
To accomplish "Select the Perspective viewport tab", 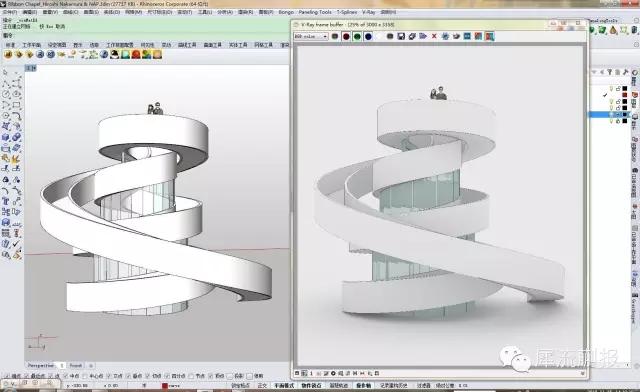I will click(40, 365).
